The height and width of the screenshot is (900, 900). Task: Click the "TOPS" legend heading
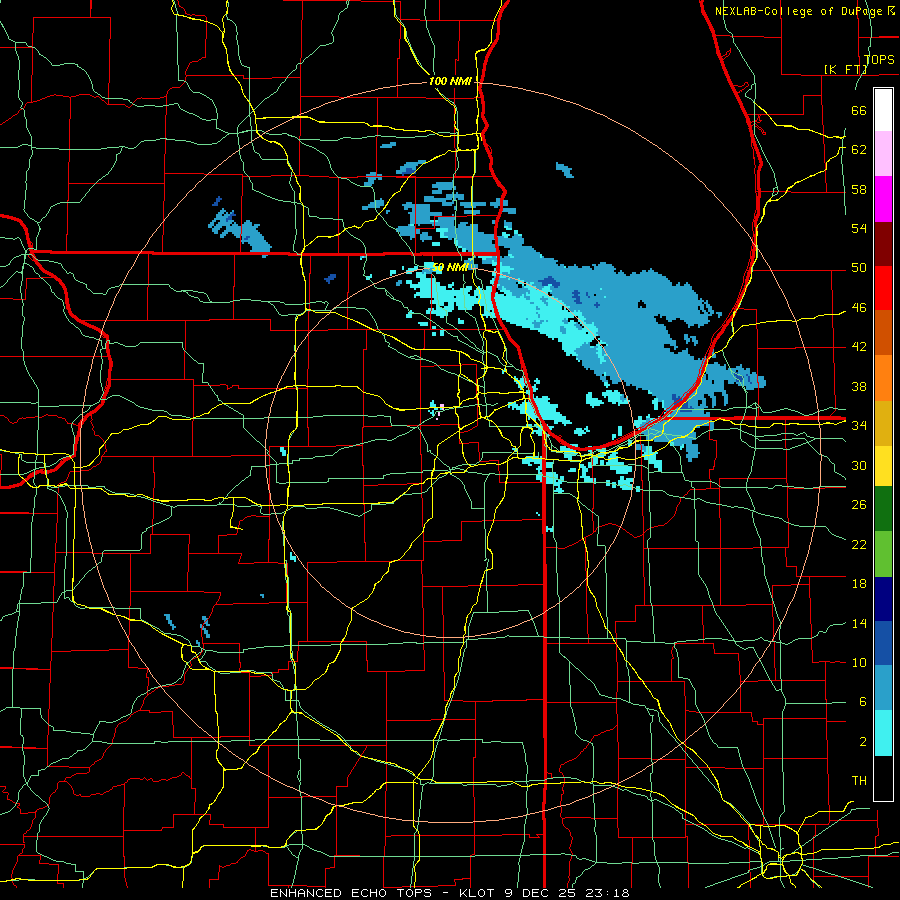tap(879, 60)
